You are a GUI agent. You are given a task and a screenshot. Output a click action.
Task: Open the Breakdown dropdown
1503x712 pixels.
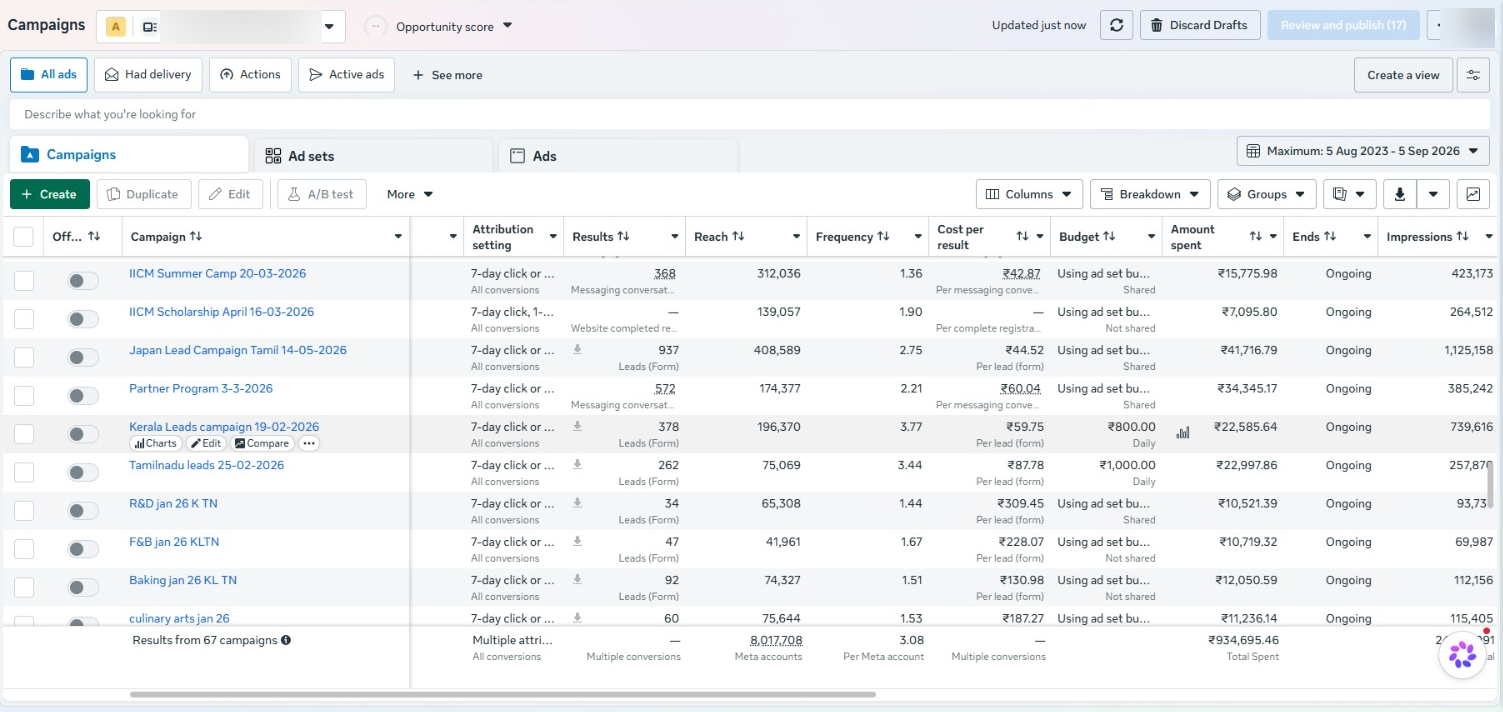click(1150, 194)
